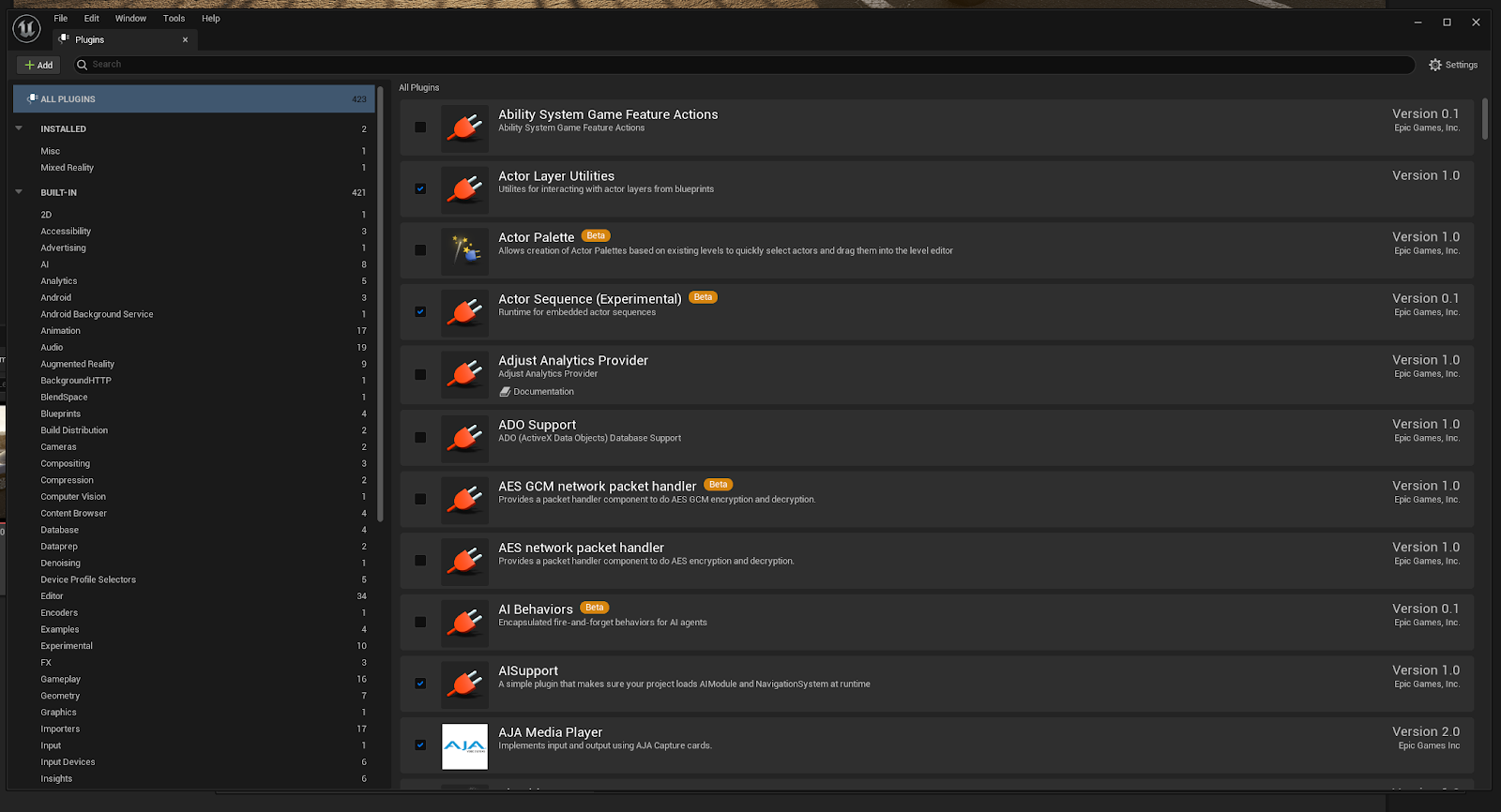The height and width of the screenshot is (812, 1501).
Task: Enable Ability System Game Feature Actions checkbox
Action: 420,128
